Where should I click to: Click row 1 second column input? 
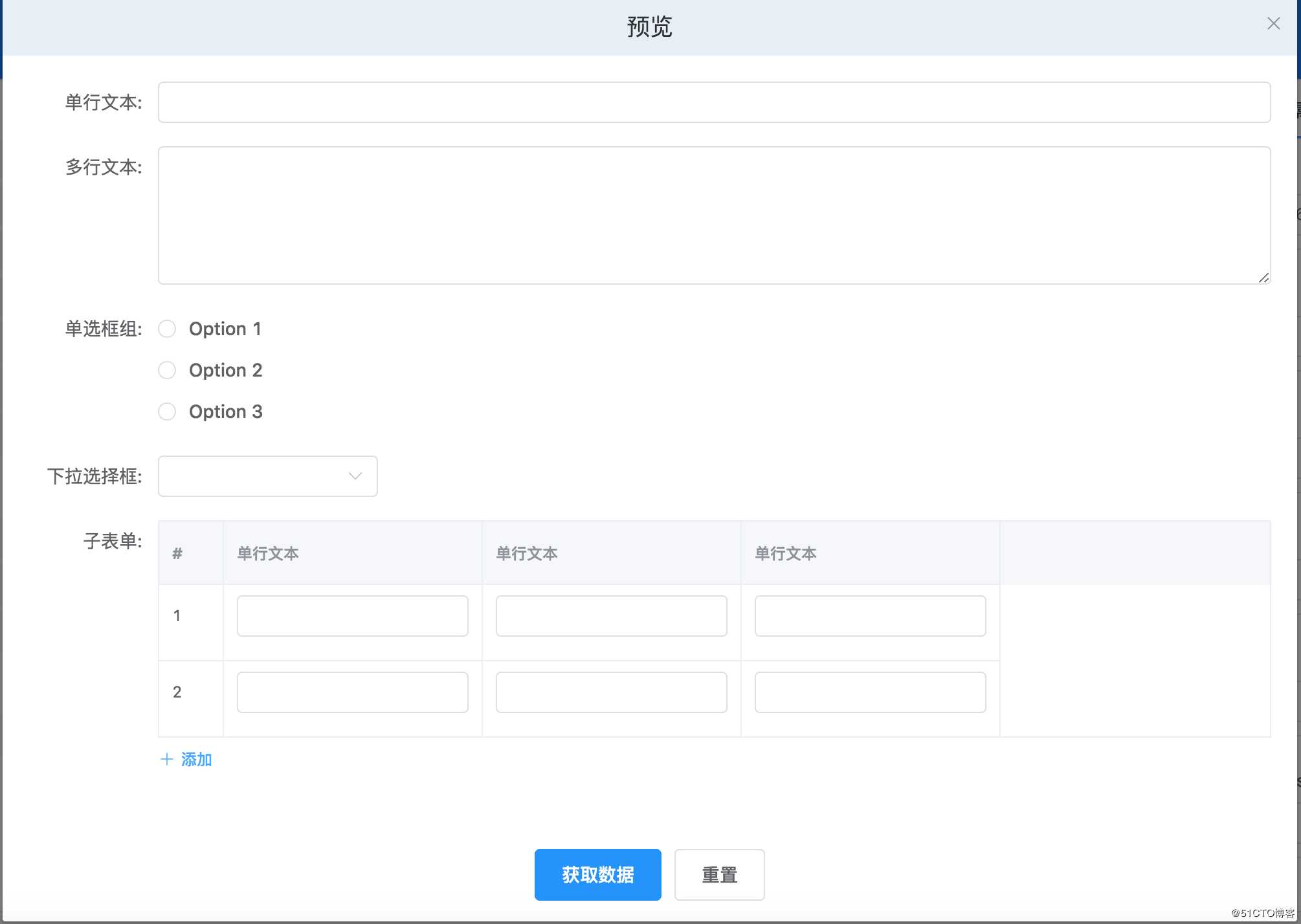(612, 616)
